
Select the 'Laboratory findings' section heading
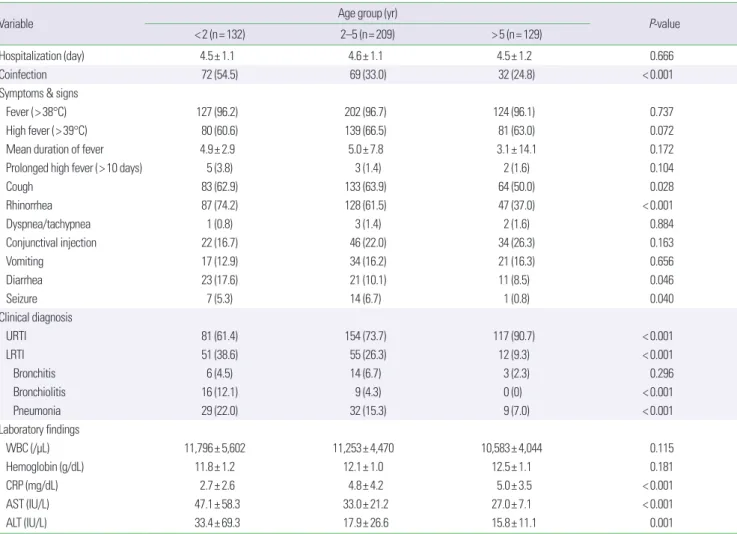39,430
